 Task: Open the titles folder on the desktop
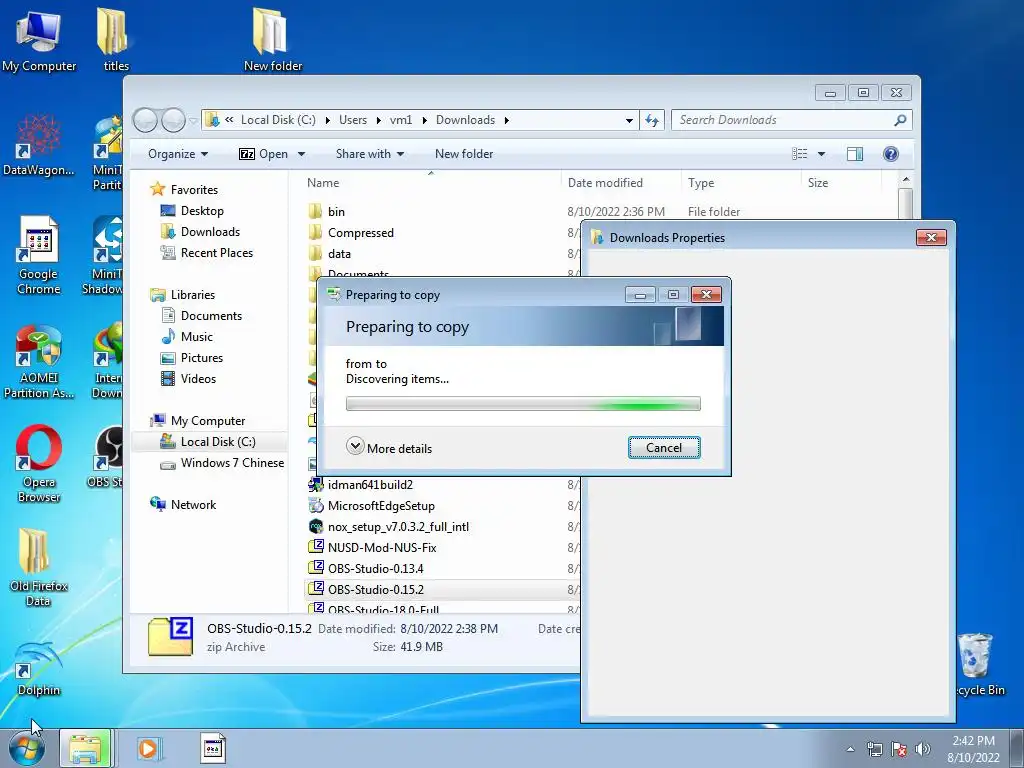(115, 39)
